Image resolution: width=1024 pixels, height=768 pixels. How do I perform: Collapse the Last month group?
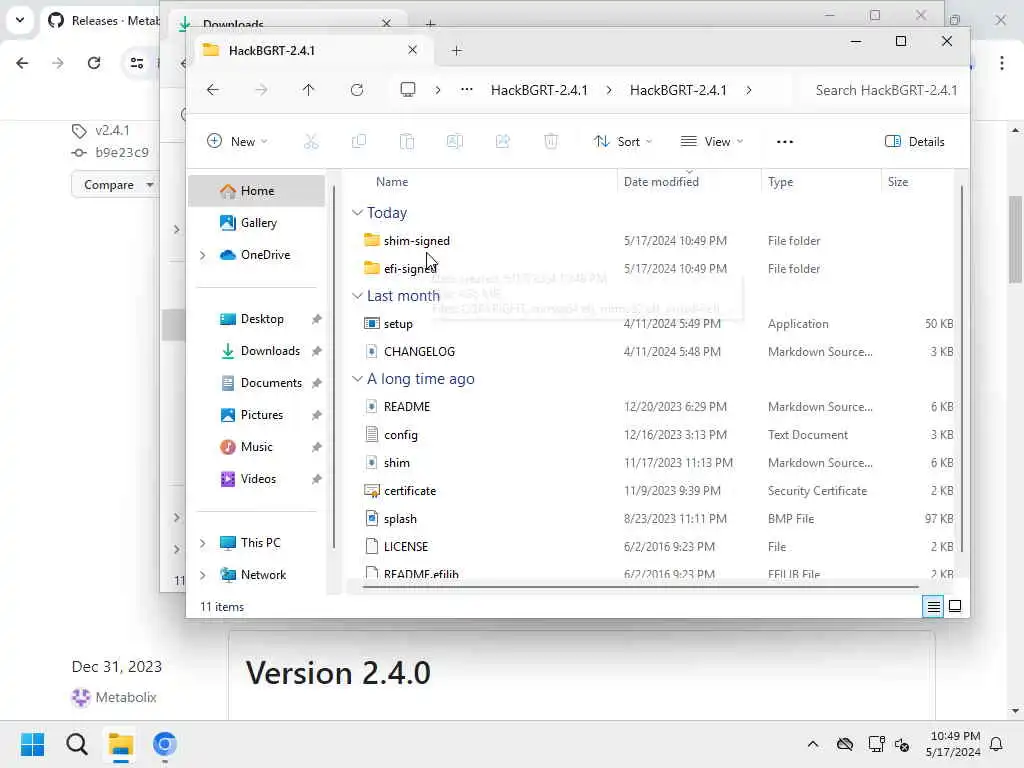click(x=357, y=296)
